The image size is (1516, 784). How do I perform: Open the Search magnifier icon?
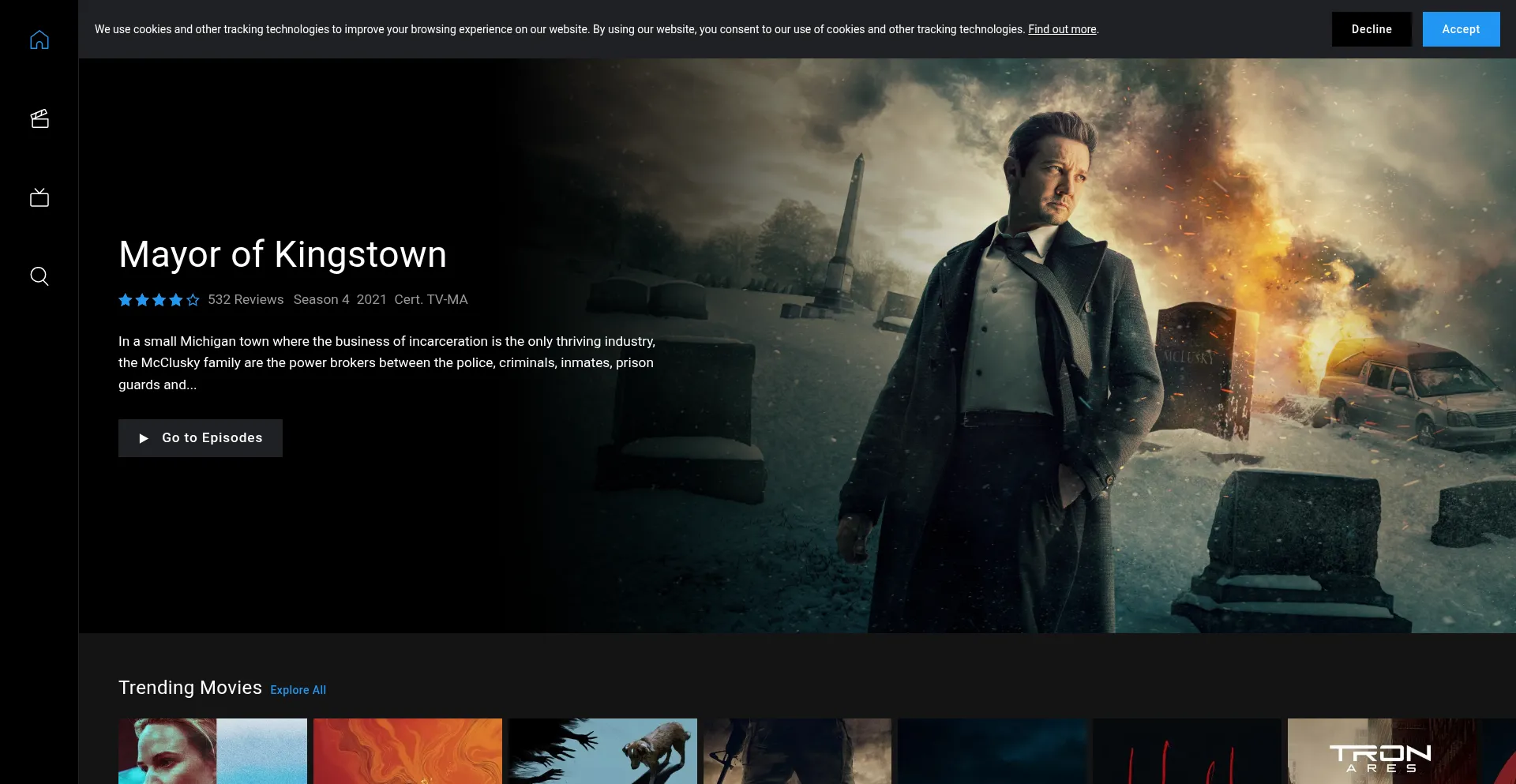(39, 276)
